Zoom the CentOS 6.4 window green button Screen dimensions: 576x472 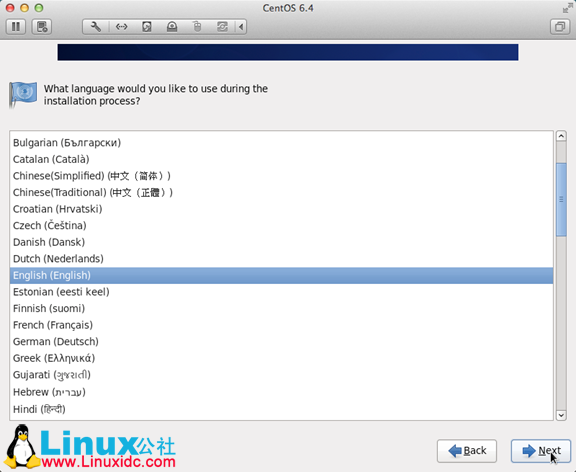coord(39,8)
